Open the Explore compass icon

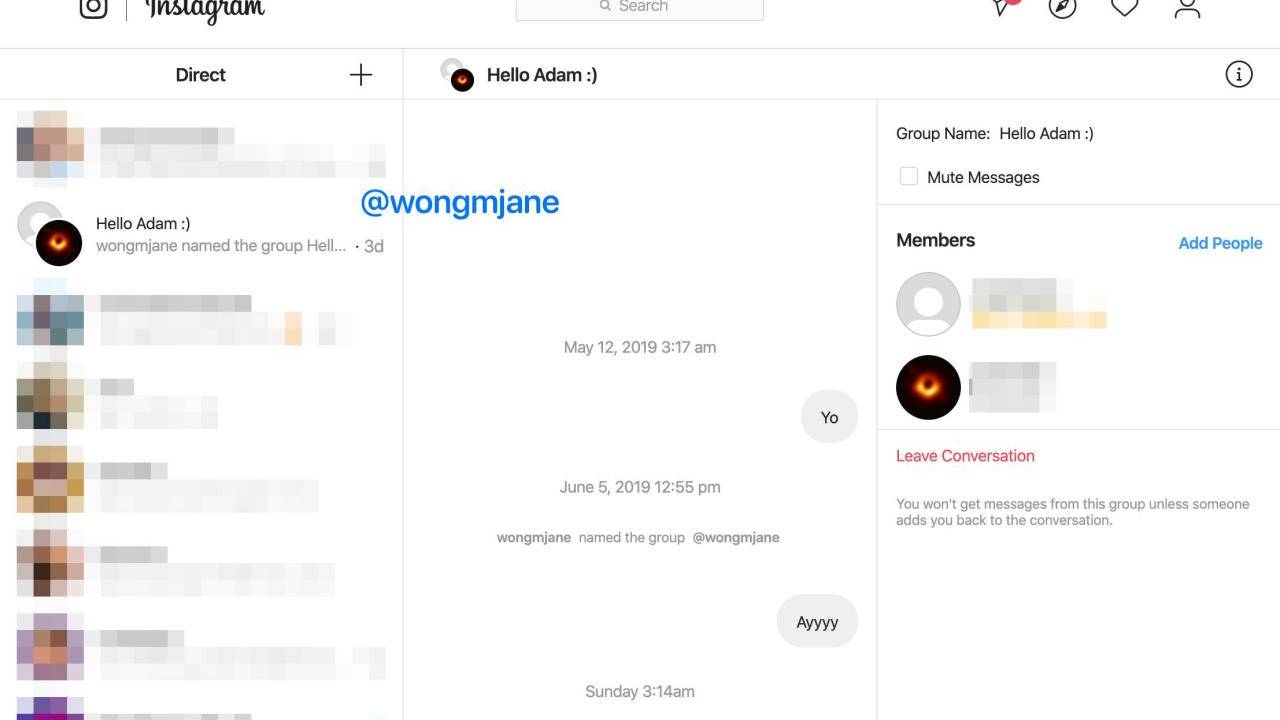tap(1062, 7)
